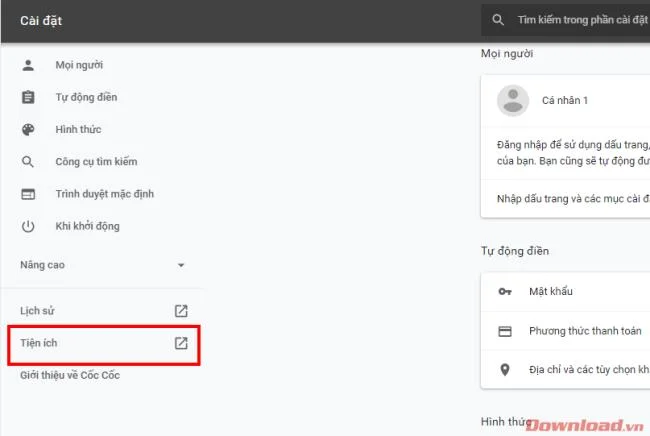Viewport: 650px width, 436px height.
Task: Click the location pin icon beside Địa chỉ
Action: pyautogui.click(x=505, y=370)
